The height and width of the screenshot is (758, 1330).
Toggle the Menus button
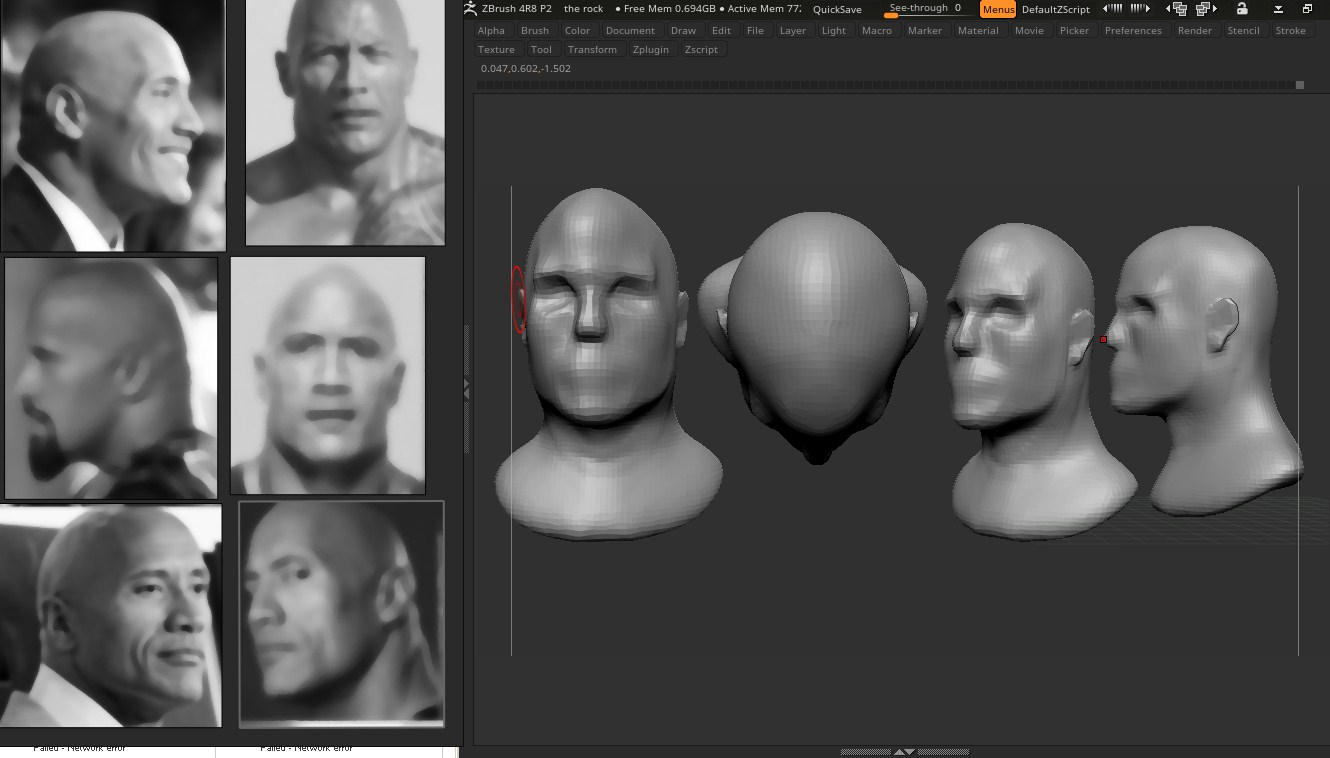tap(998, 9)
